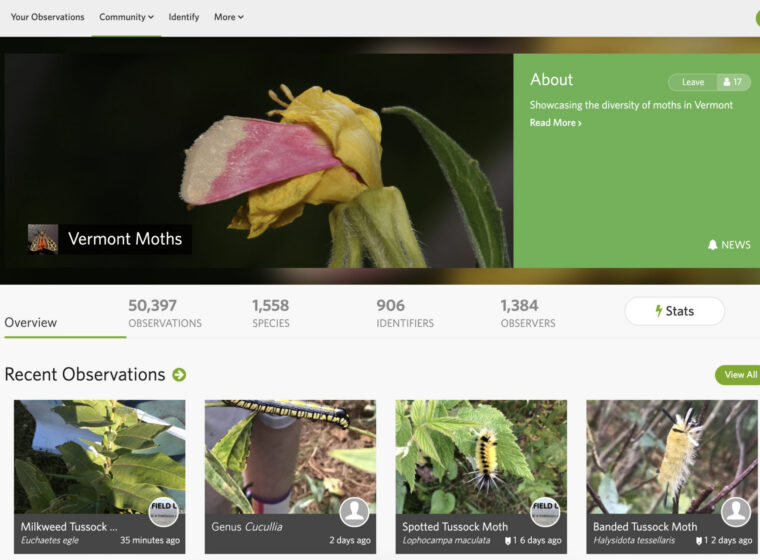760x560 pixels.
Task: Open the Stats button
Action: pyautogui.click(x=674, y=311)
